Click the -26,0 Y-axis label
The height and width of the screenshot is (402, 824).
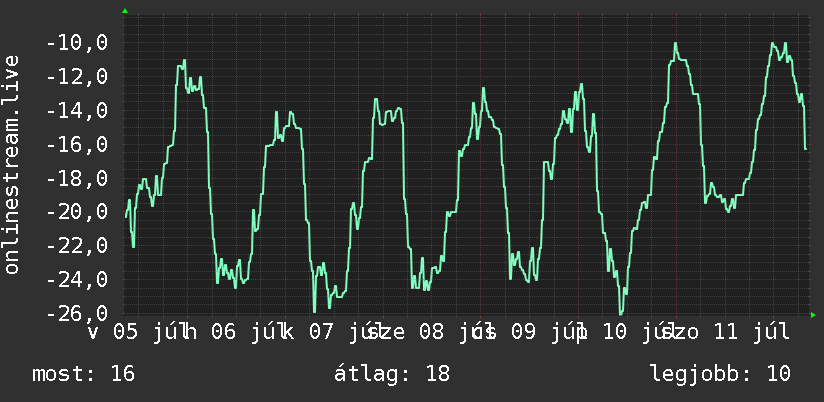coord(77,314)
